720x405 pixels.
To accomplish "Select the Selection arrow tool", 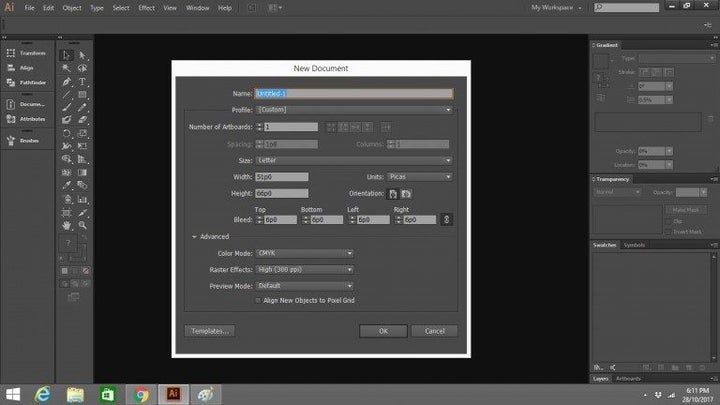I will point(67,56).
